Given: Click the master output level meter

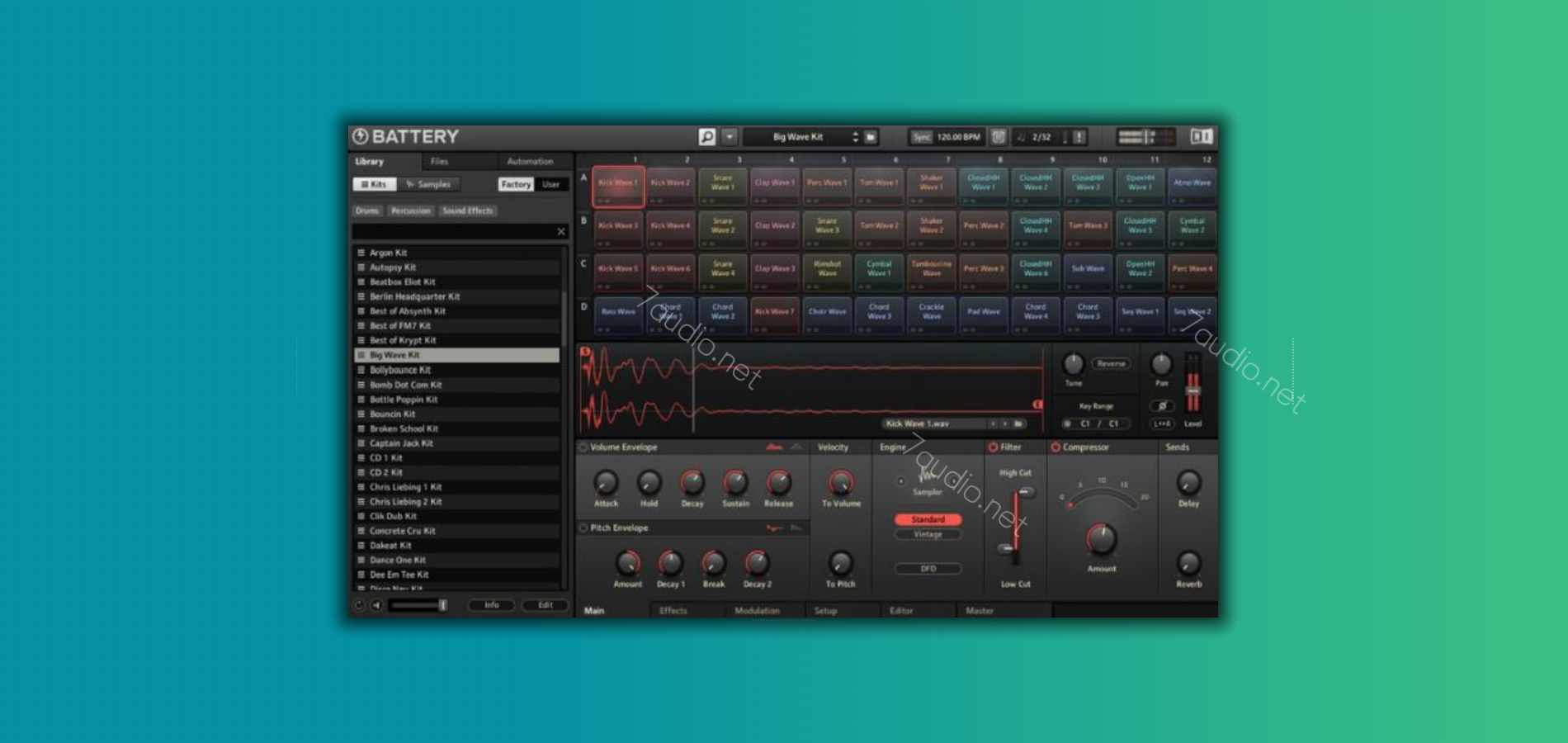Looking at the screenshot, I should click(x=1147, y=137).
